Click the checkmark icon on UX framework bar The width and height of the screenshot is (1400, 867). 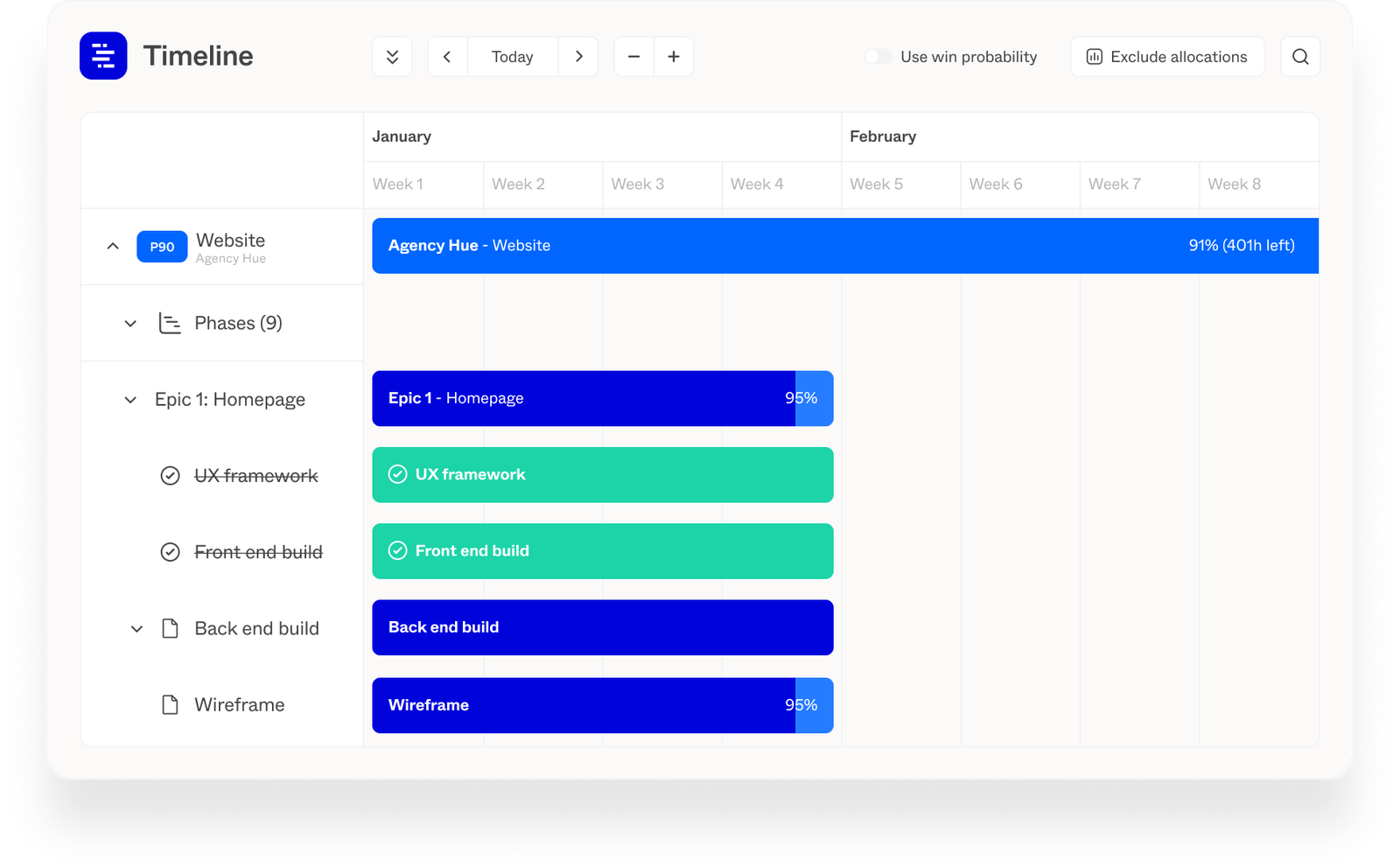[399, 474]
